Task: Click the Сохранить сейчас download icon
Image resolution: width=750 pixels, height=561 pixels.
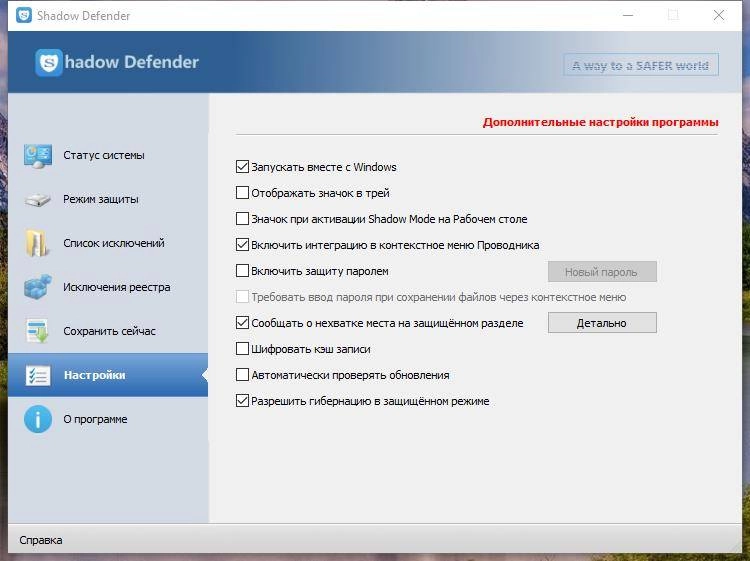Action: 37,331
